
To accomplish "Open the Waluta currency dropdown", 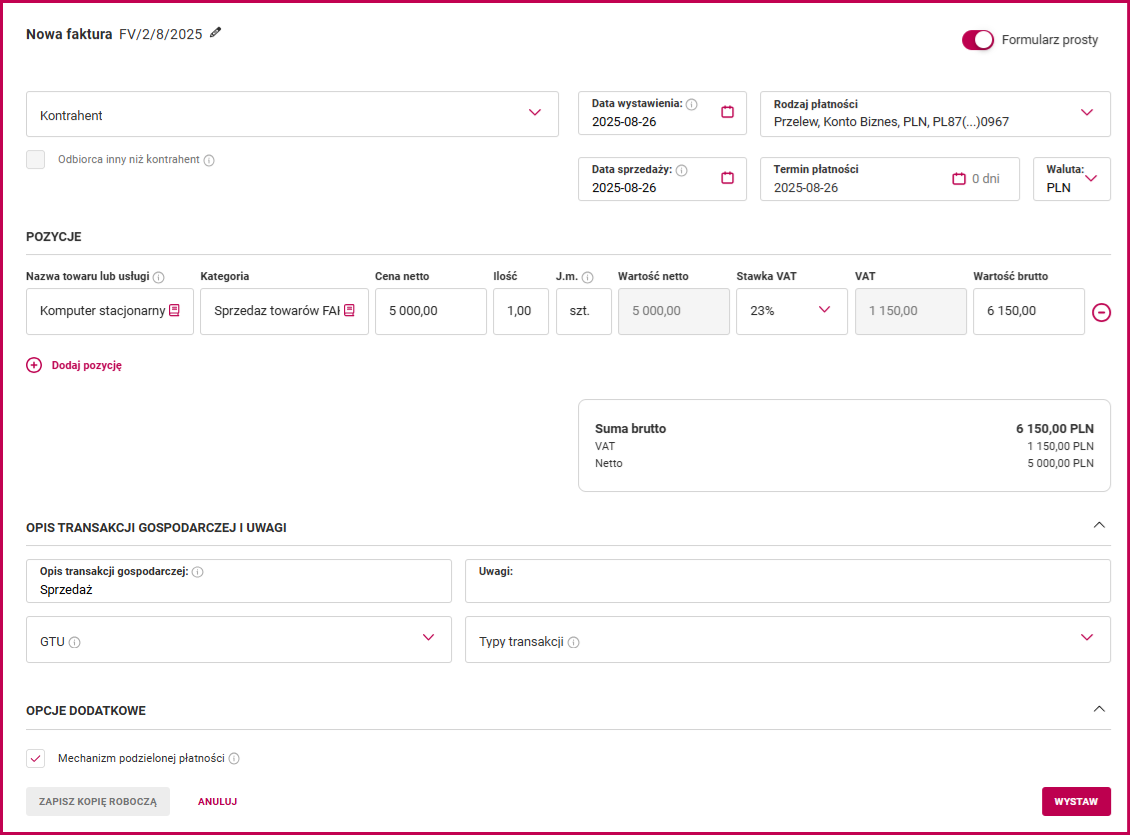I will [x=1072, y=179].
